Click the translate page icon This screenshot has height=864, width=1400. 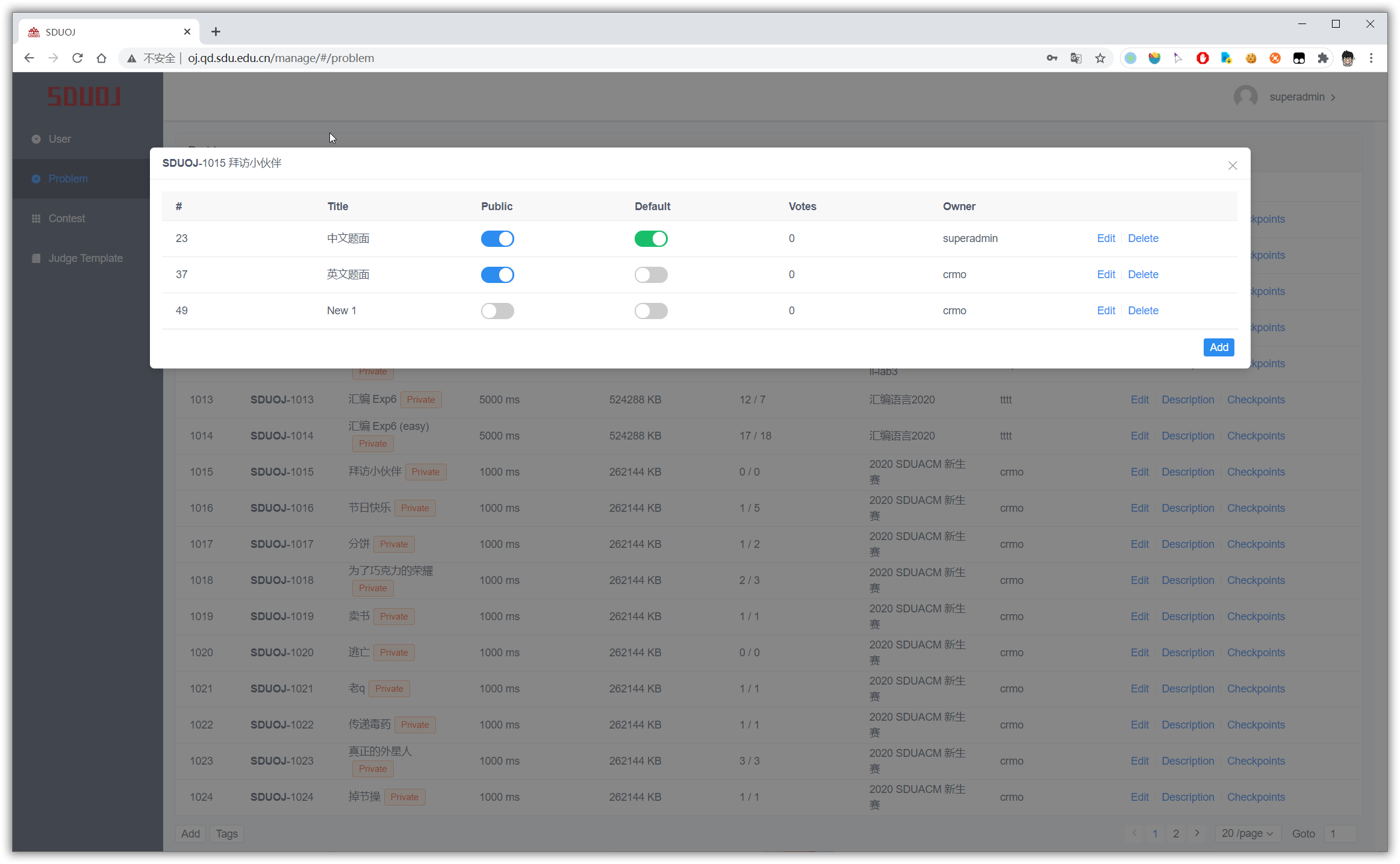(x=1075, y=58)
